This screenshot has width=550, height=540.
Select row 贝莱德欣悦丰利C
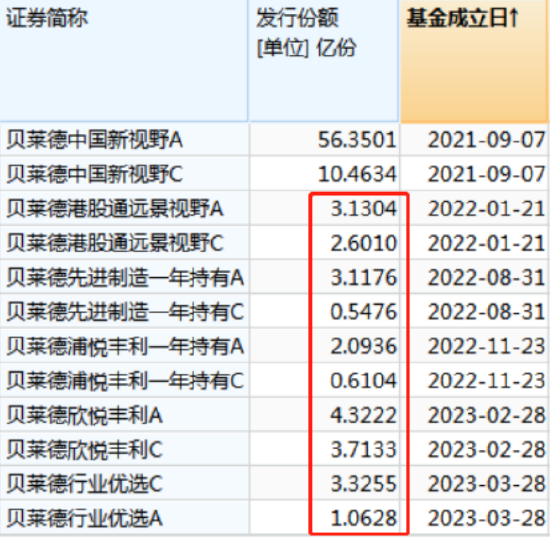click(275, 449)
